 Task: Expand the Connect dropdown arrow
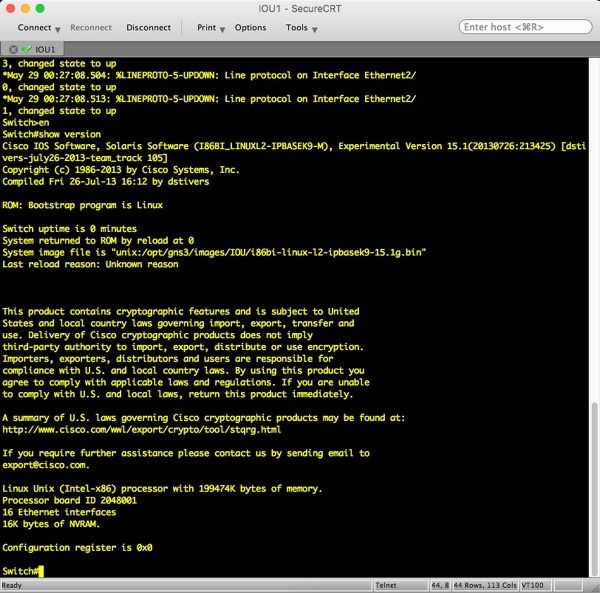58,29
